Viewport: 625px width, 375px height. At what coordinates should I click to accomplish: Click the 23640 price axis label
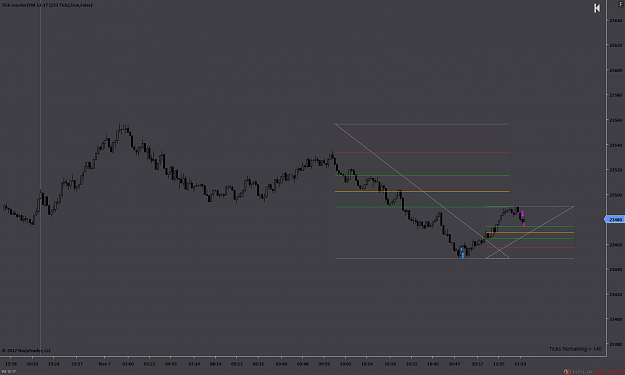[x=615, y=20]
